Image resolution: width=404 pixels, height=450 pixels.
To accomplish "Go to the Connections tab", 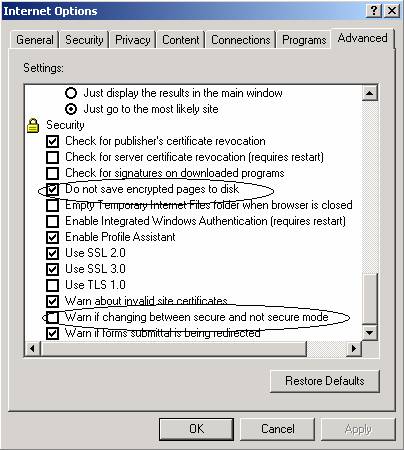I will coord(240,40).
